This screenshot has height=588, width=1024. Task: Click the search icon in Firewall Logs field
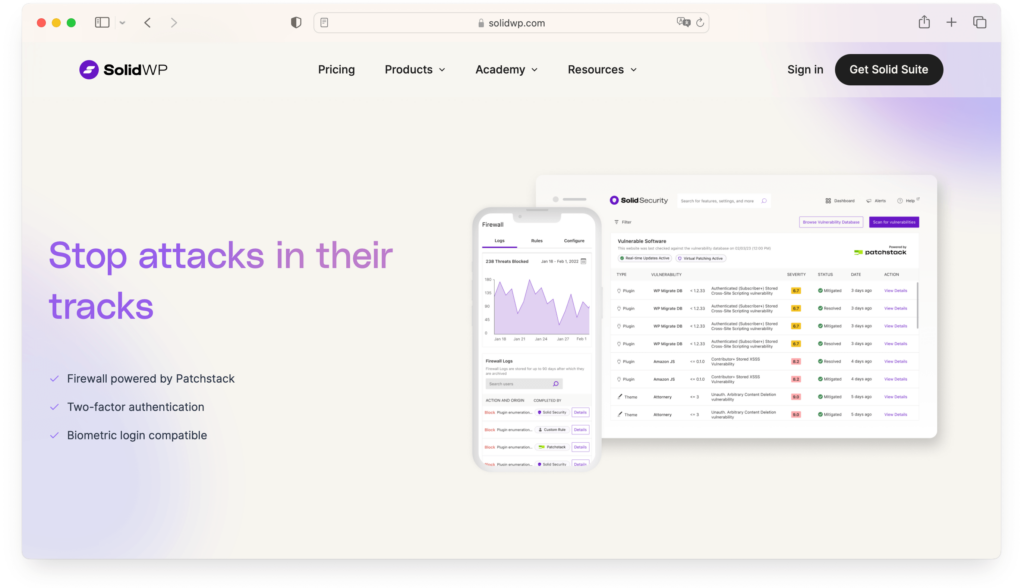click(556, 384)
